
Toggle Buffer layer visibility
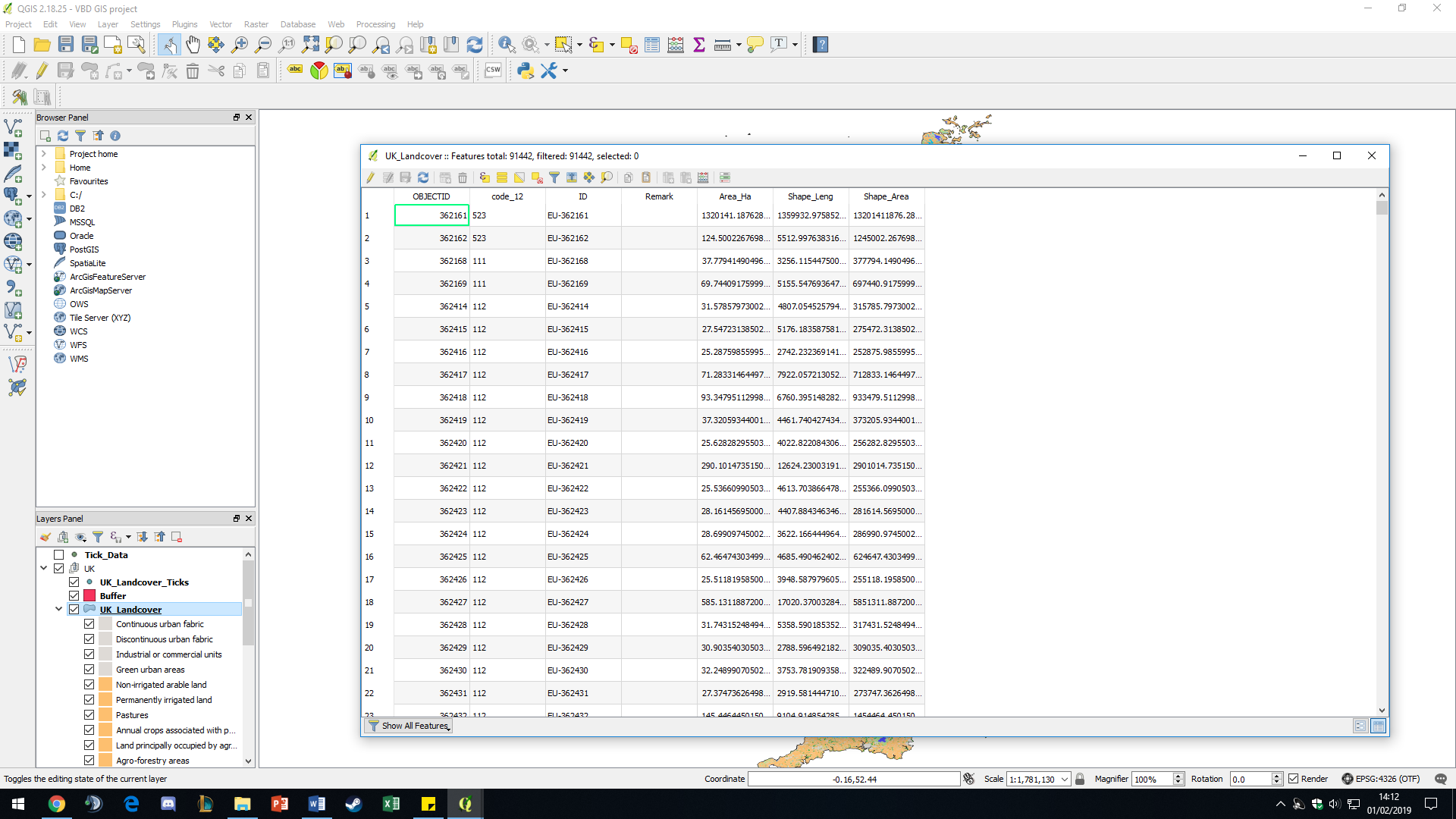coord(74,596)
